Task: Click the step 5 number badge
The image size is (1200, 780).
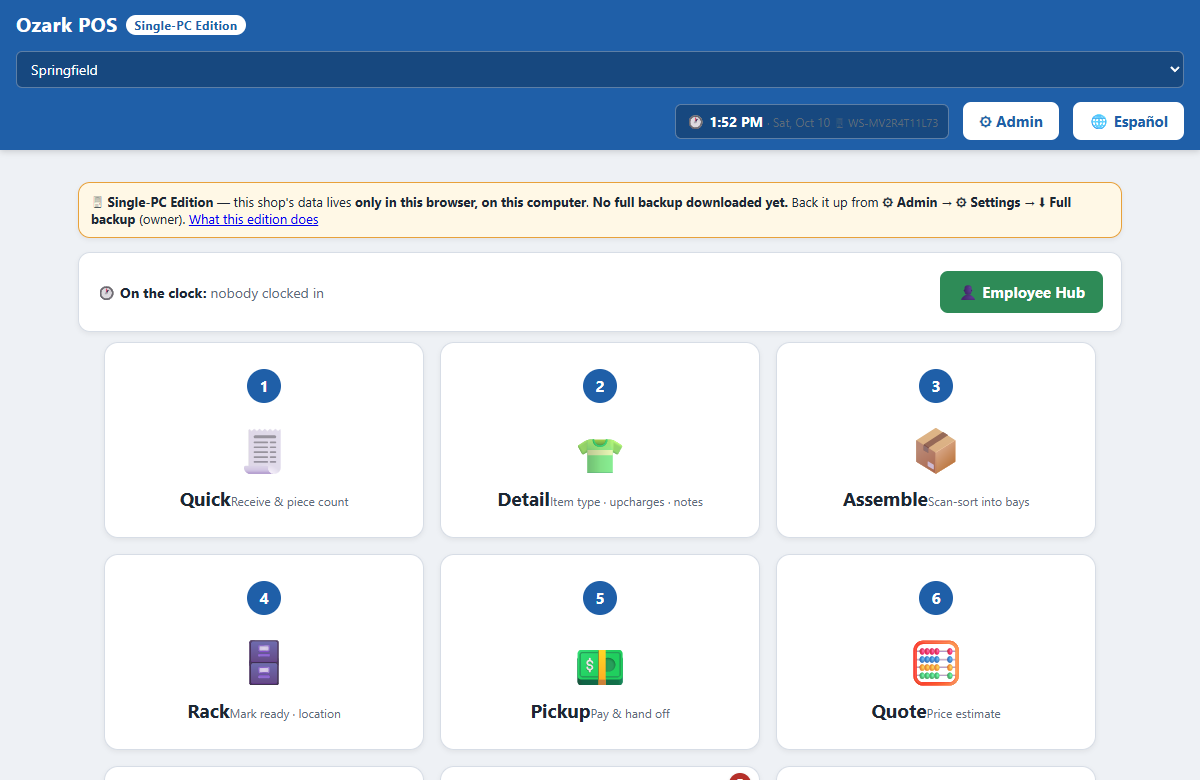Action: 600,598
